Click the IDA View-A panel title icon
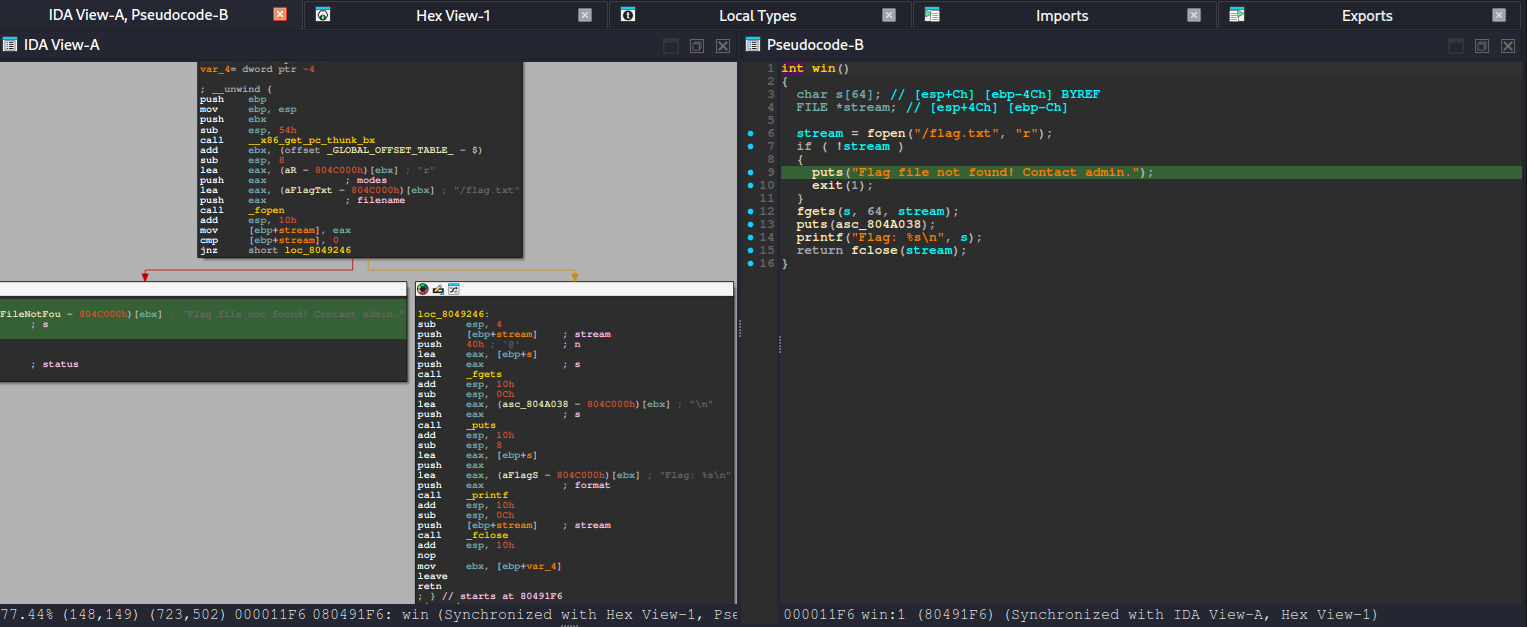 tap(10, 45)
